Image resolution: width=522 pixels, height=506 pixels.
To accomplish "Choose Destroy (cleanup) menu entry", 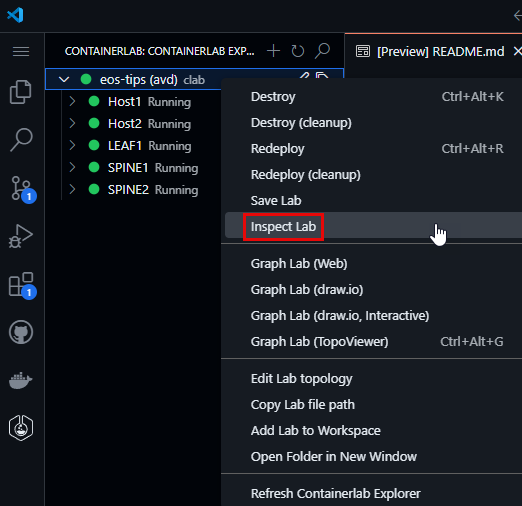I will click(373, 123).
